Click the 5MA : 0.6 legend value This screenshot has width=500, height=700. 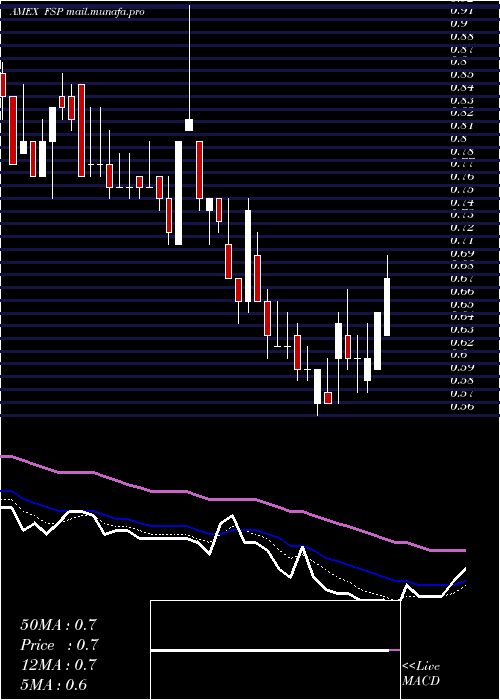point(54,685)
